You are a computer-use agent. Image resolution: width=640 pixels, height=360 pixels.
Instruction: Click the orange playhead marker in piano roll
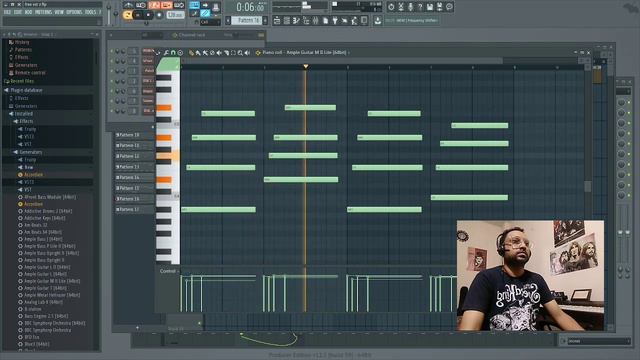click(x=305, y=66)
